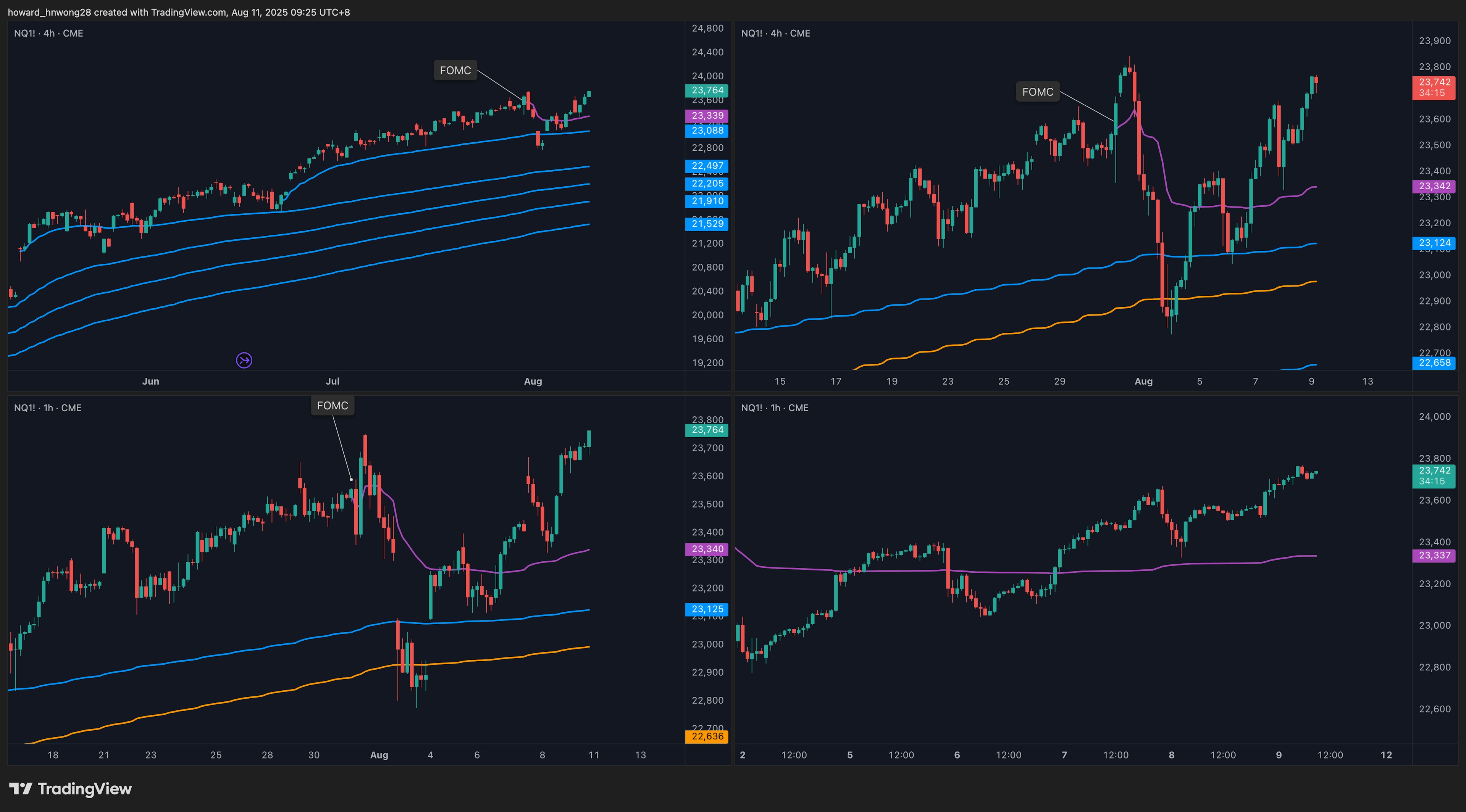Screen dimensions: 1466x812
Task: Click the purple 23,339 indicator price label
Action: click(x=707, y=116)
